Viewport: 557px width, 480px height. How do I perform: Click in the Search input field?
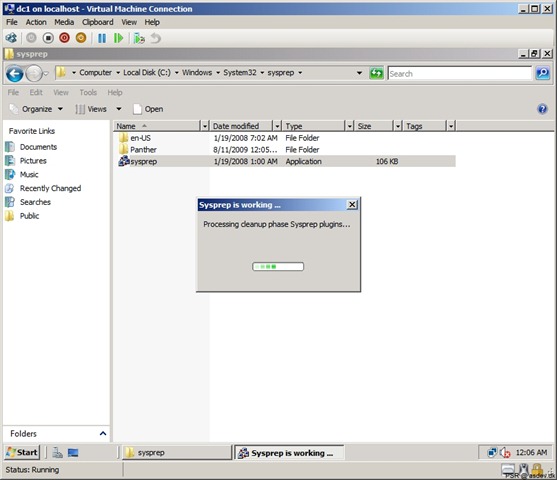click(460, 74)
